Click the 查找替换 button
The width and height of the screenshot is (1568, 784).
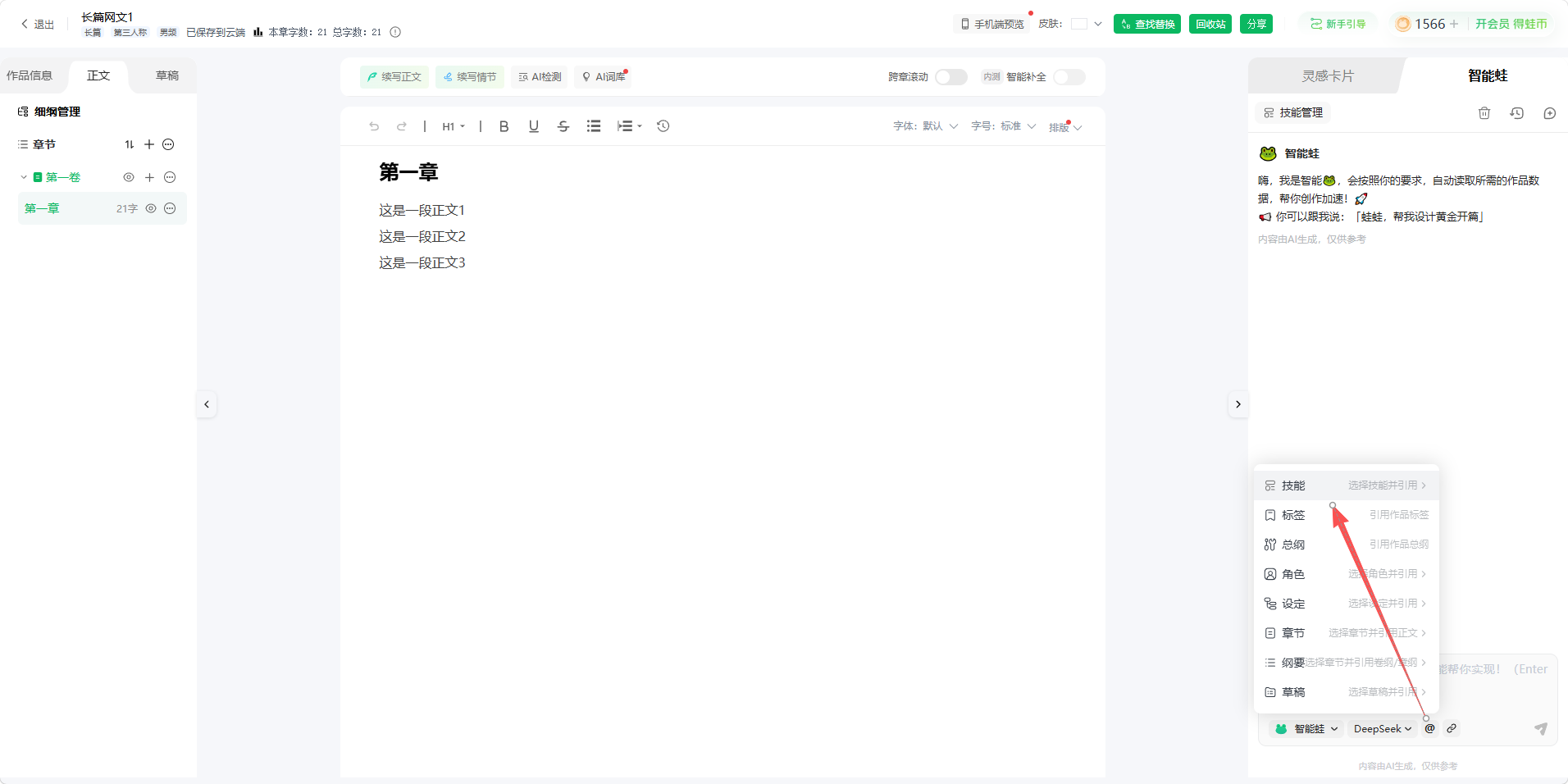[x=1147, y=24]
